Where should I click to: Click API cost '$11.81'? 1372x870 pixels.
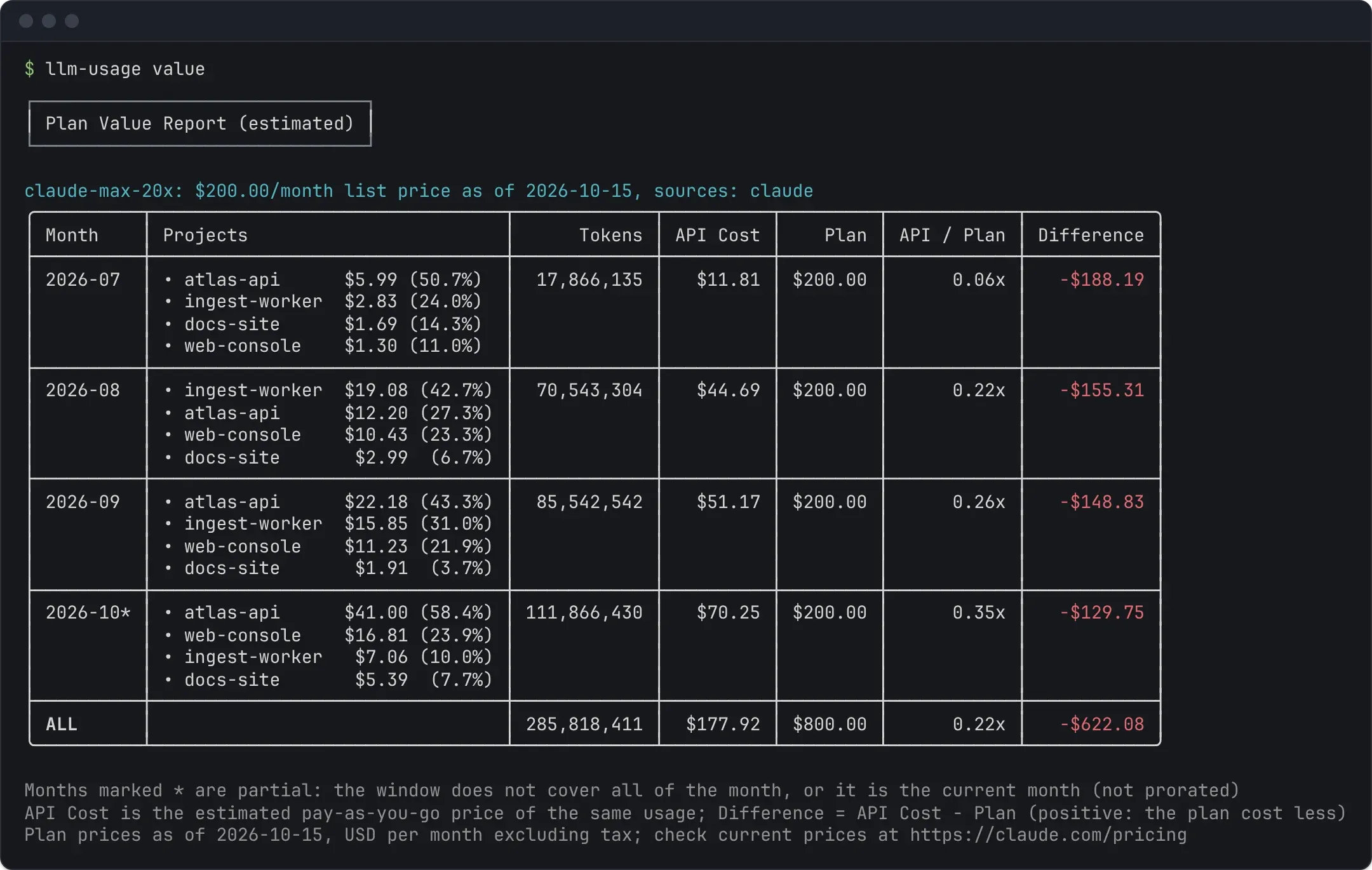[728, 279]
